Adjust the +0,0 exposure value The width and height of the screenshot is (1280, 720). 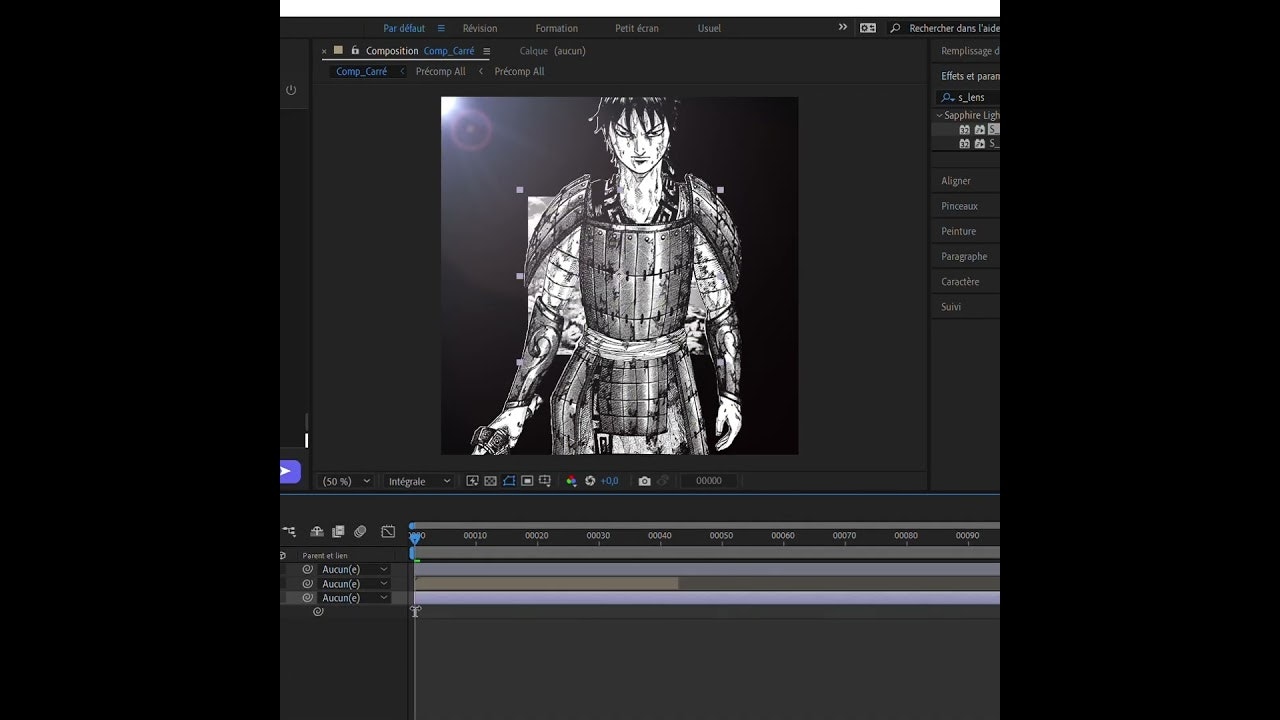pyautogui.click(x=609, y=481)
